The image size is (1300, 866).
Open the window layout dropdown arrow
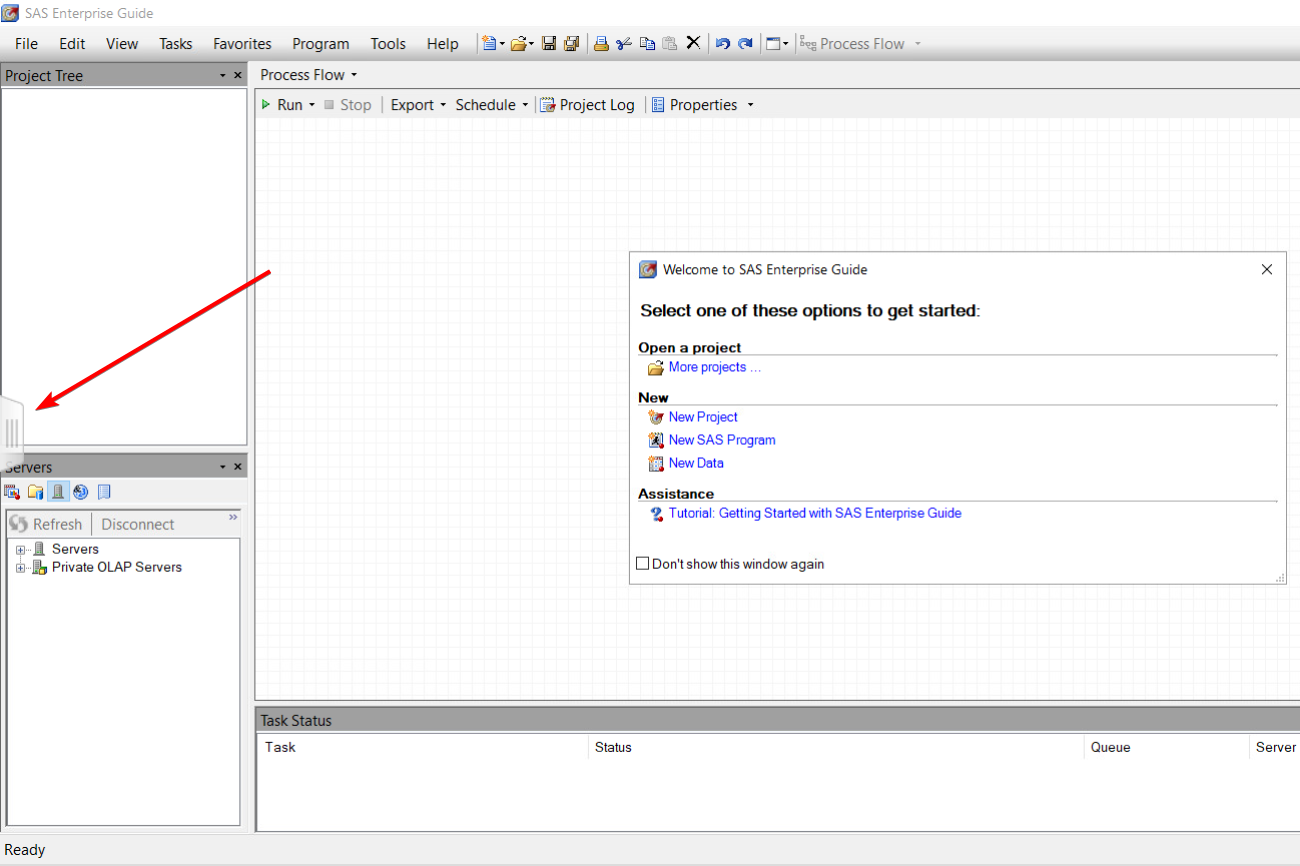click(x=785, y=44)
